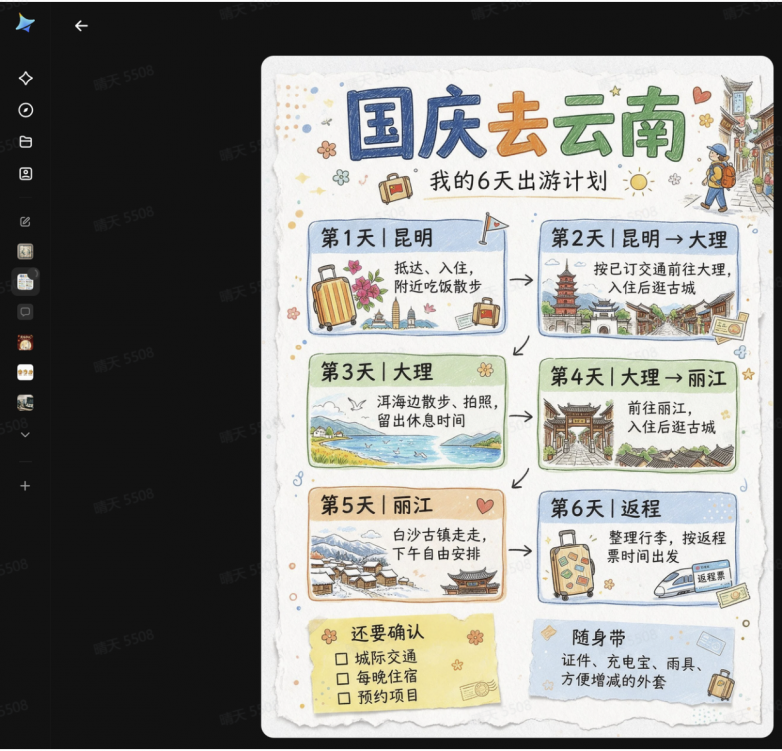
Task: Click the plus icon at sidebar bottom
Action: [25, 486]
